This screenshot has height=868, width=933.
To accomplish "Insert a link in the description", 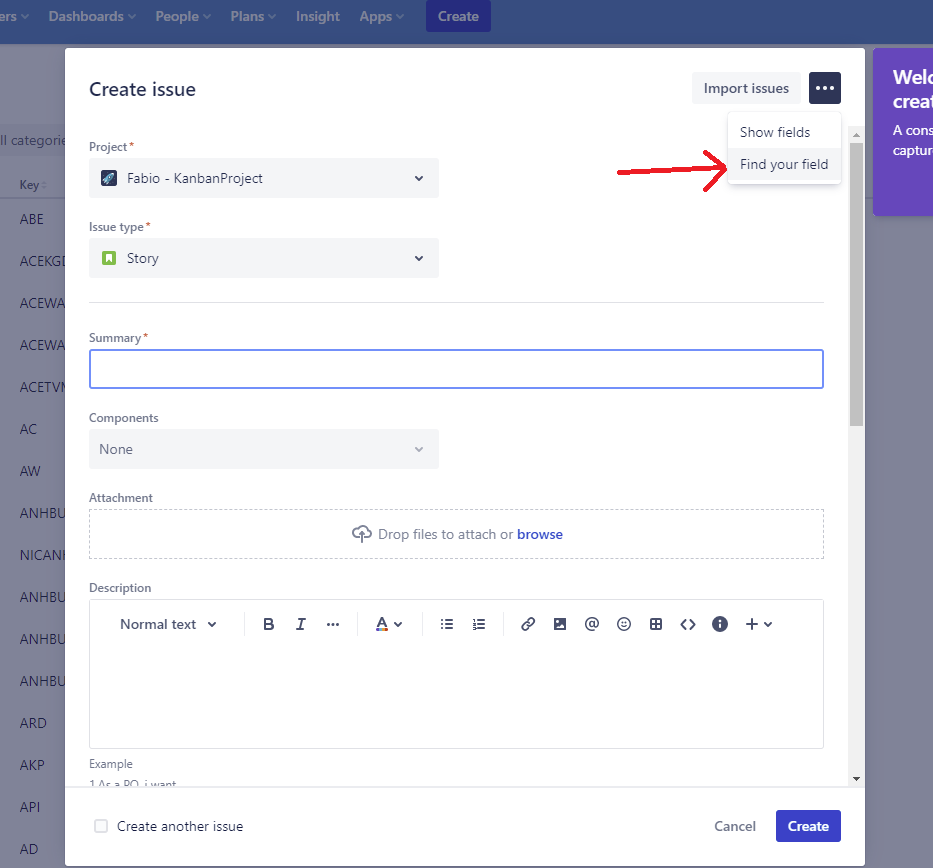I will click(x=527, y=623).
